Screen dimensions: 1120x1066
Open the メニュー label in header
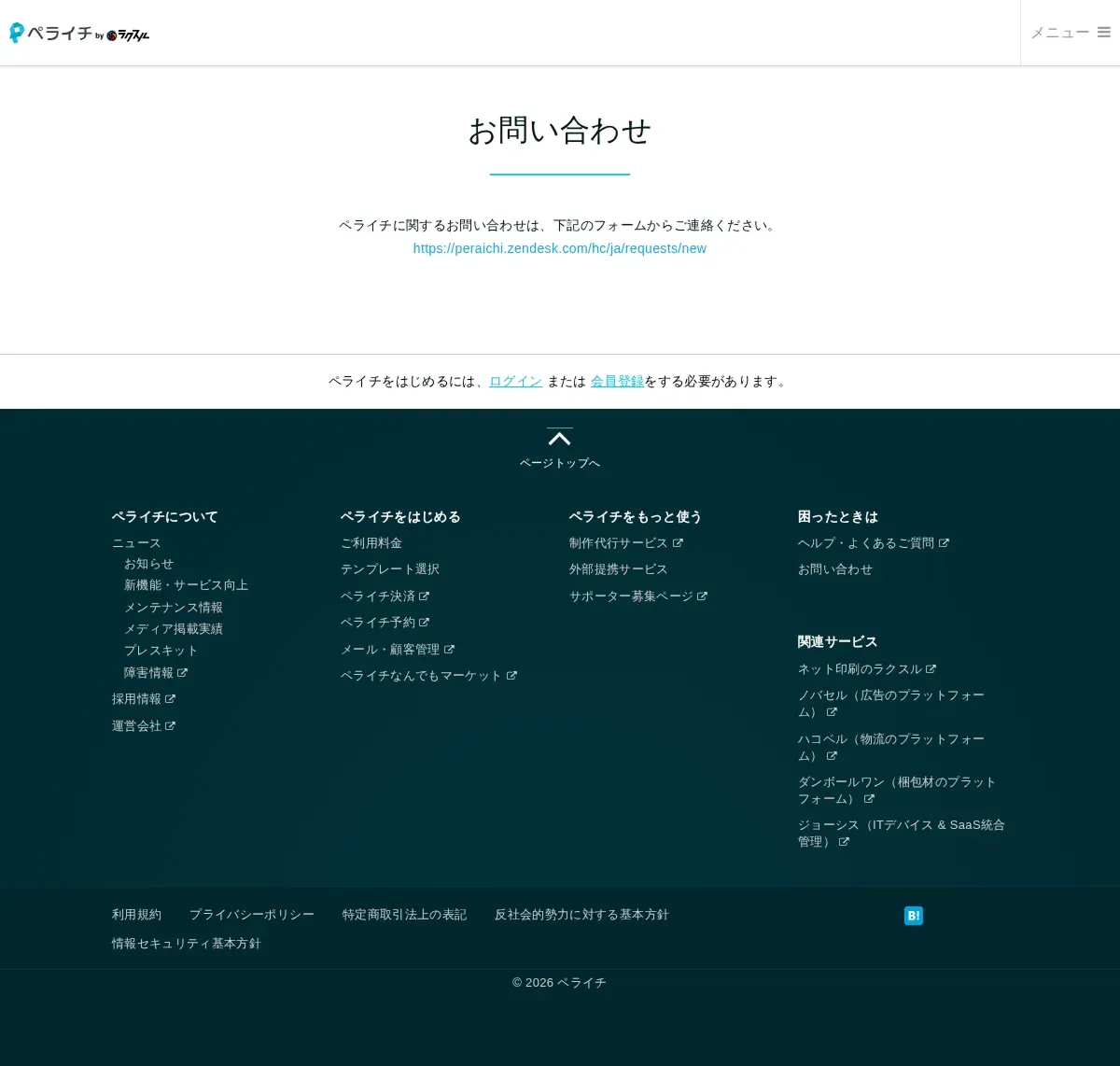[x=1059, y=33]
